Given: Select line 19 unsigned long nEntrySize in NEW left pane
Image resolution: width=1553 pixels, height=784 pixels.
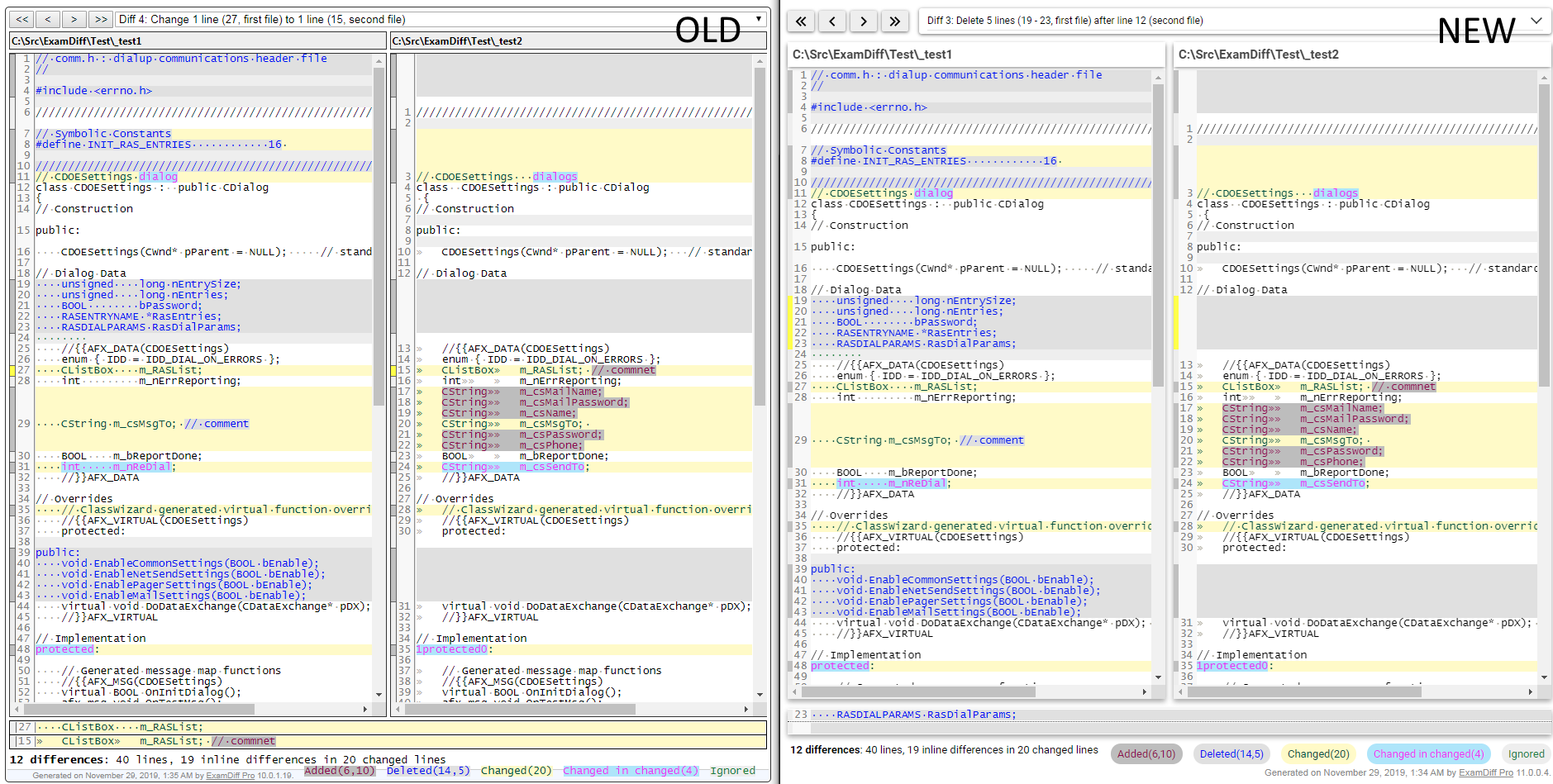Looking at the screenshot, I should coord(980,301).
